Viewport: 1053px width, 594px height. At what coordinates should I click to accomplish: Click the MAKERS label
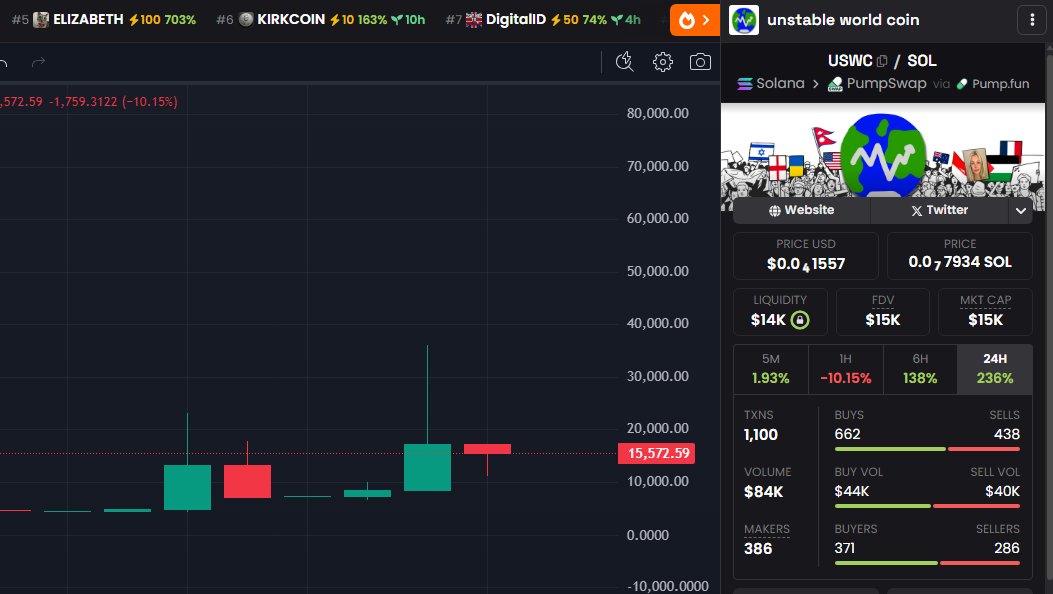[767, 530]
